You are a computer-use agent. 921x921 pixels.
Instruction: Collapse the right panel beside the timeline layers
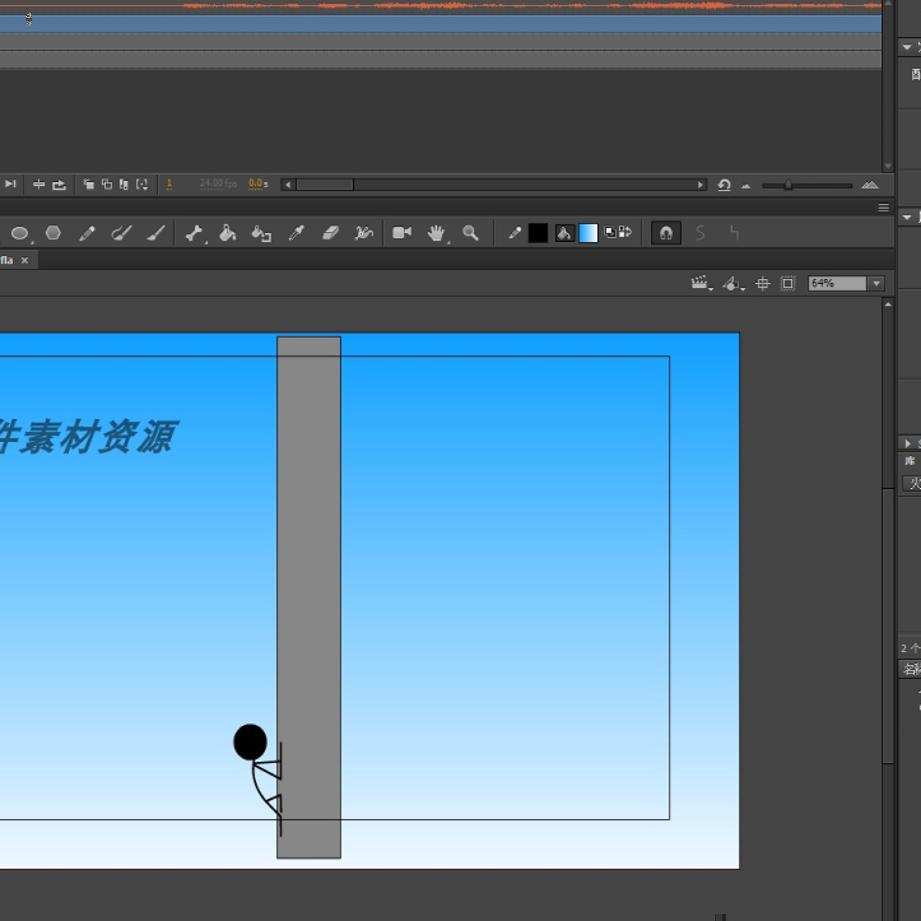tap(907, 47)
